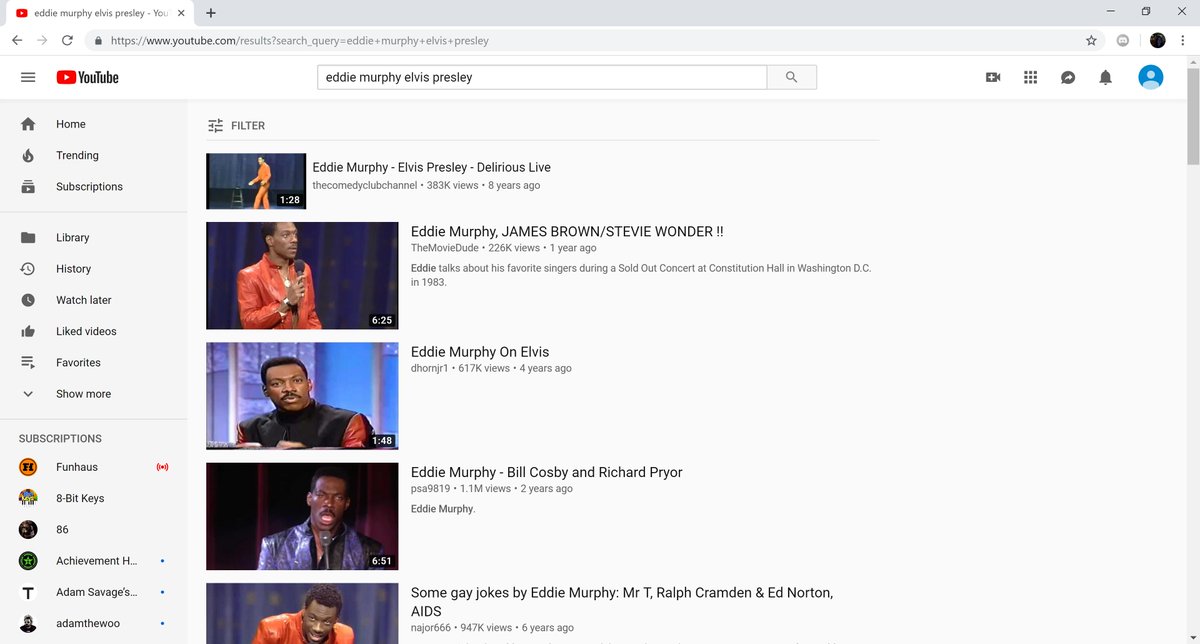Click the page vertical scrollbar
The image size is (1200, 644).
pos(1192,115)
